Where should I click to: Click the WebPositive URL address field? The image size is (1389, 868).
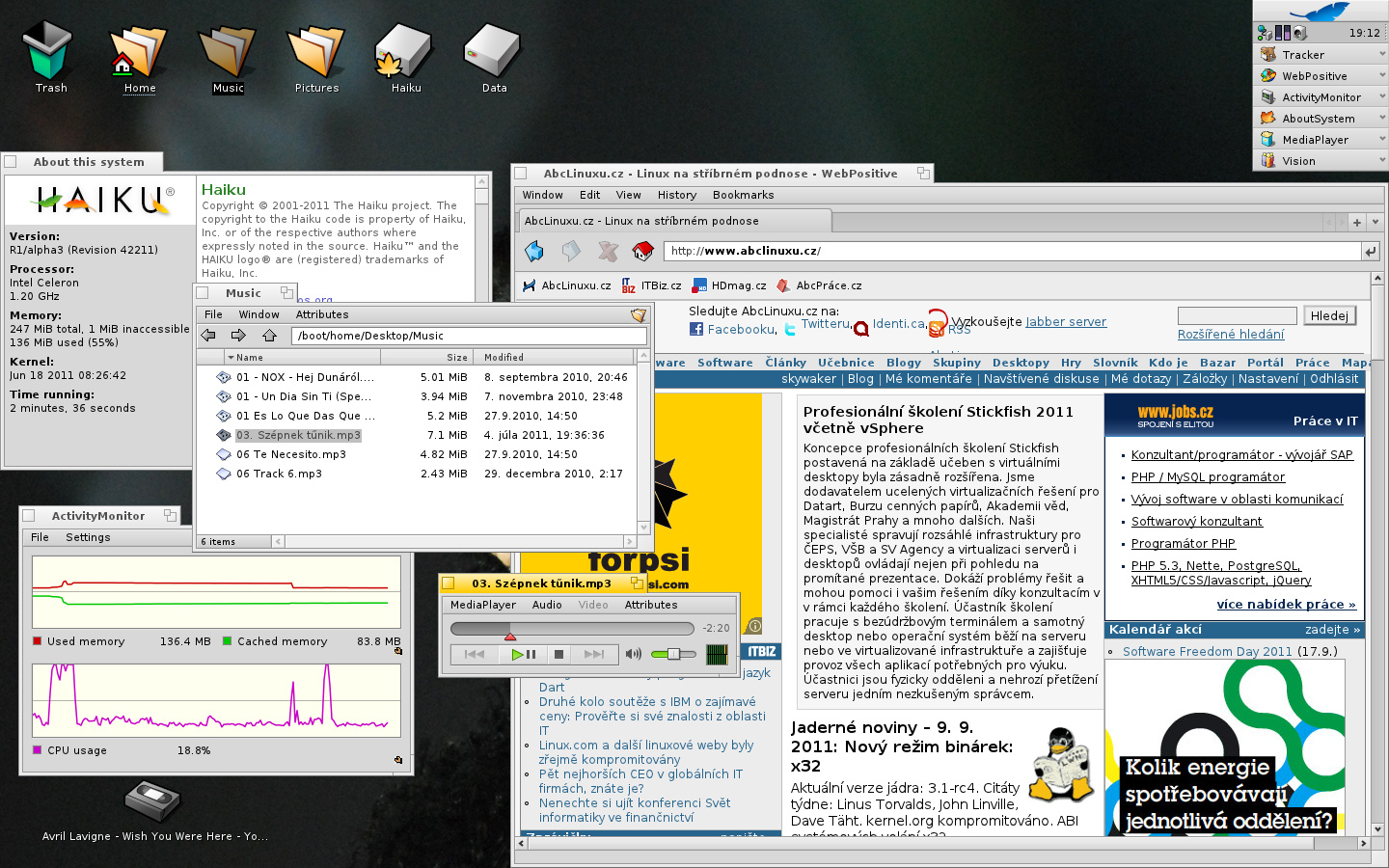tap(1011, 251)
